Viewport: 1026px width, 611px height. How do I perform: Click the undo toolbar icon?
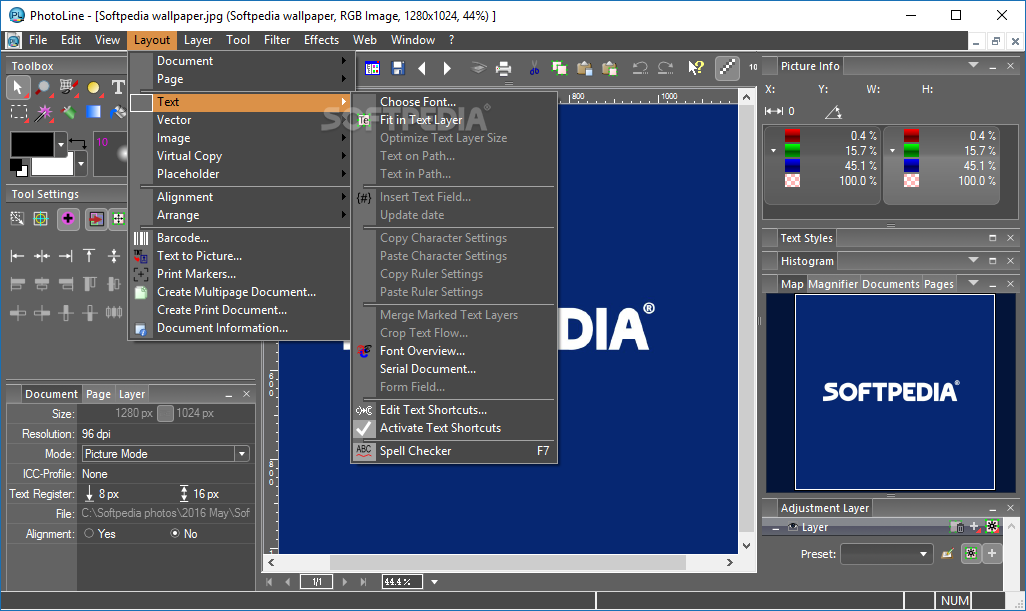tap(639, 68)
